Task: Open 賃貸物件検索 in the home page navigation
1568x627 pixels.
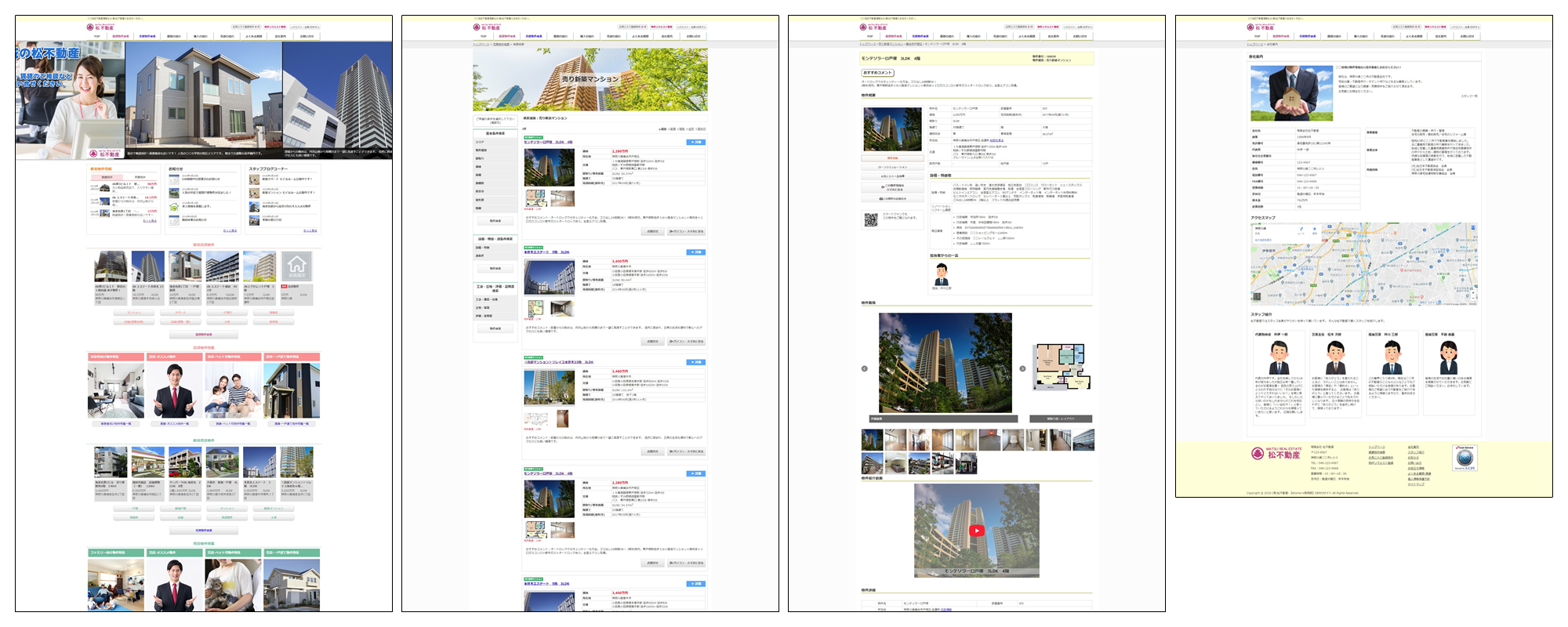Action: pyautogui.click(x=121, y=36)
